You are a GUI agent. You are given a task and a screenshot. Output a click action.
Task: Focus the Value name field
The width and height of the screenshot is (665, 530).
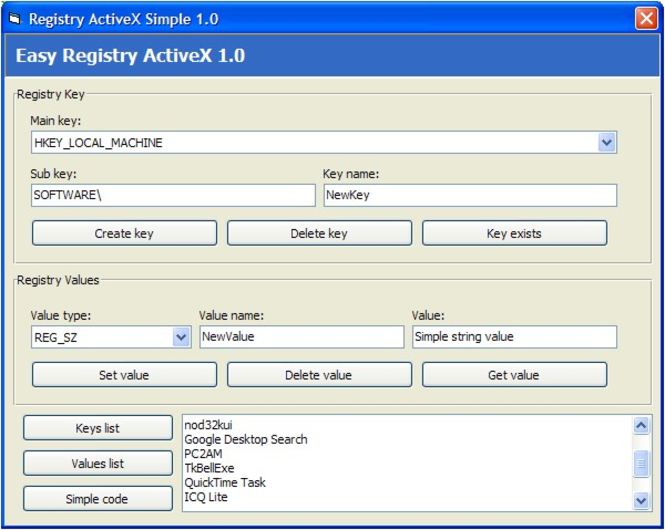click(x=302, y=337)
